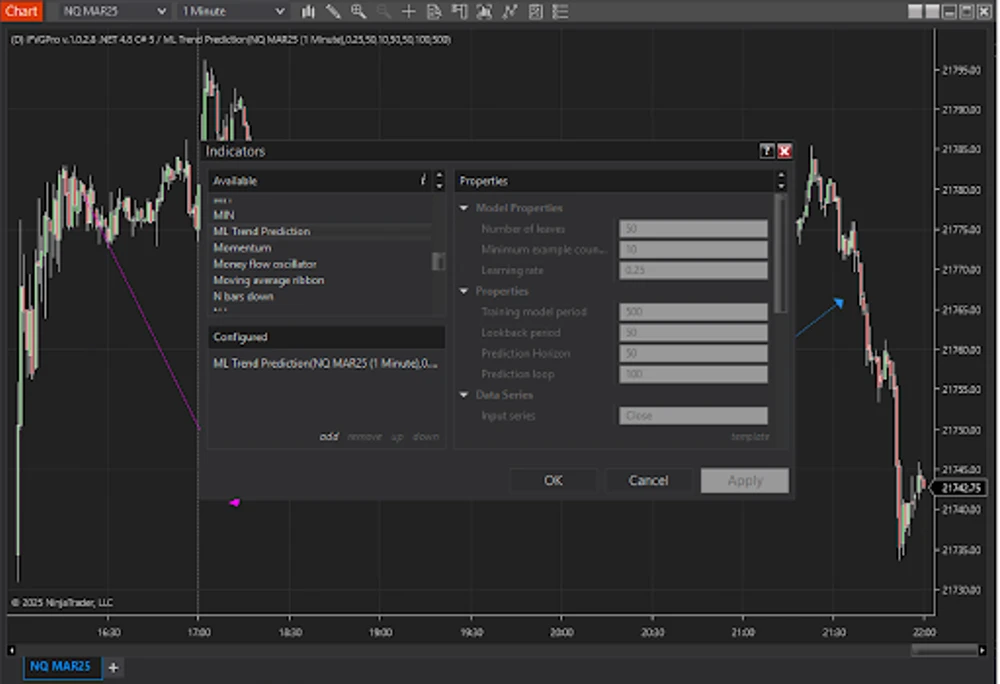1000x684 pixels.
Task: Close the Indicators dialog with red X
Action: tap(784, 150)
